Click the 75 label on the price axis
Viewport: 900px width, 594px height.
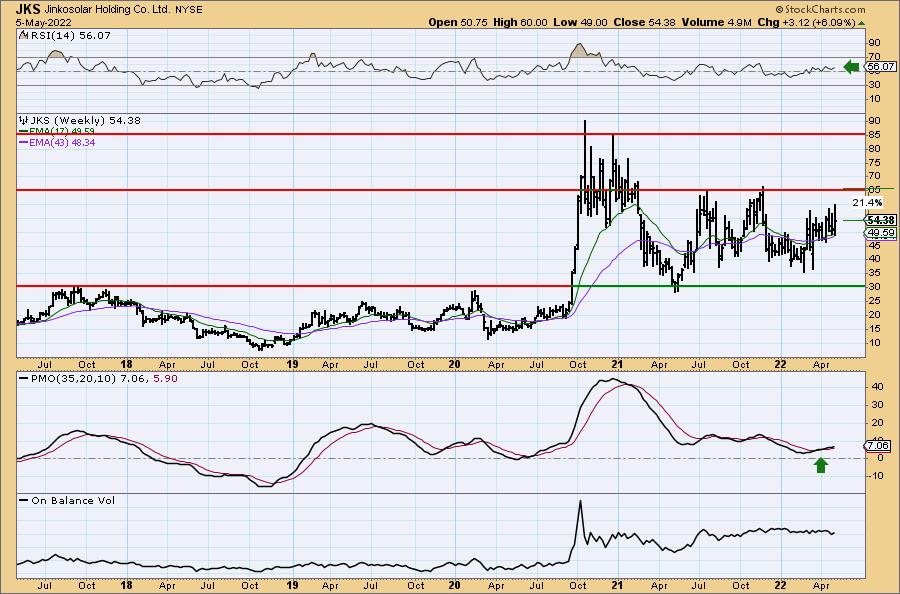875,162
